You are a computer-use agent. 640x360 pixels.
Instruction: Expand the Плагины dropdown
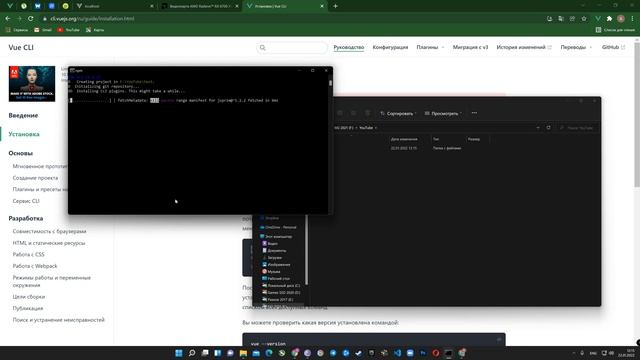[430, 47]
